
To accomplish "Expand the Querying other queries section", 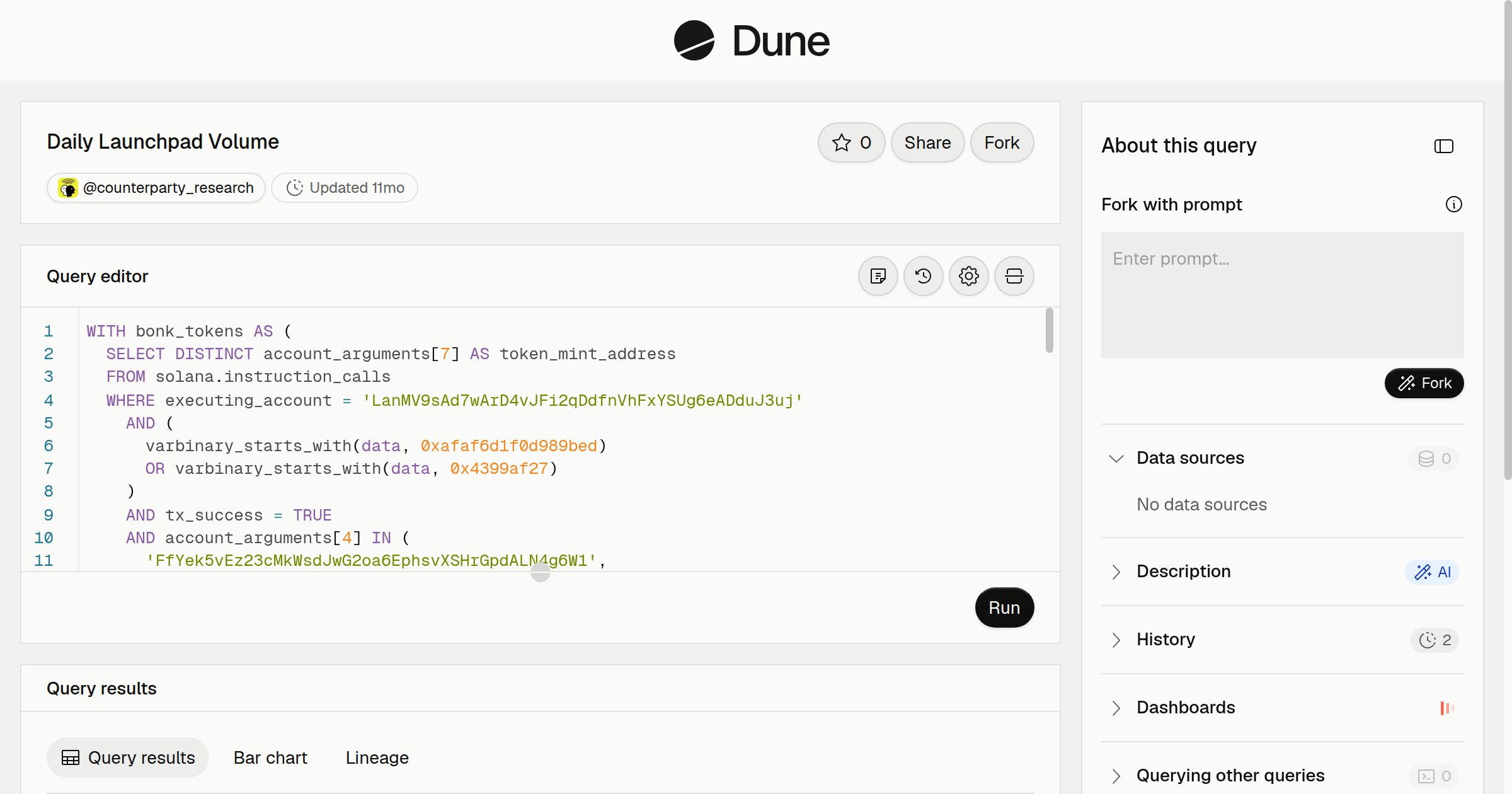I will (x=1116, y=776).
